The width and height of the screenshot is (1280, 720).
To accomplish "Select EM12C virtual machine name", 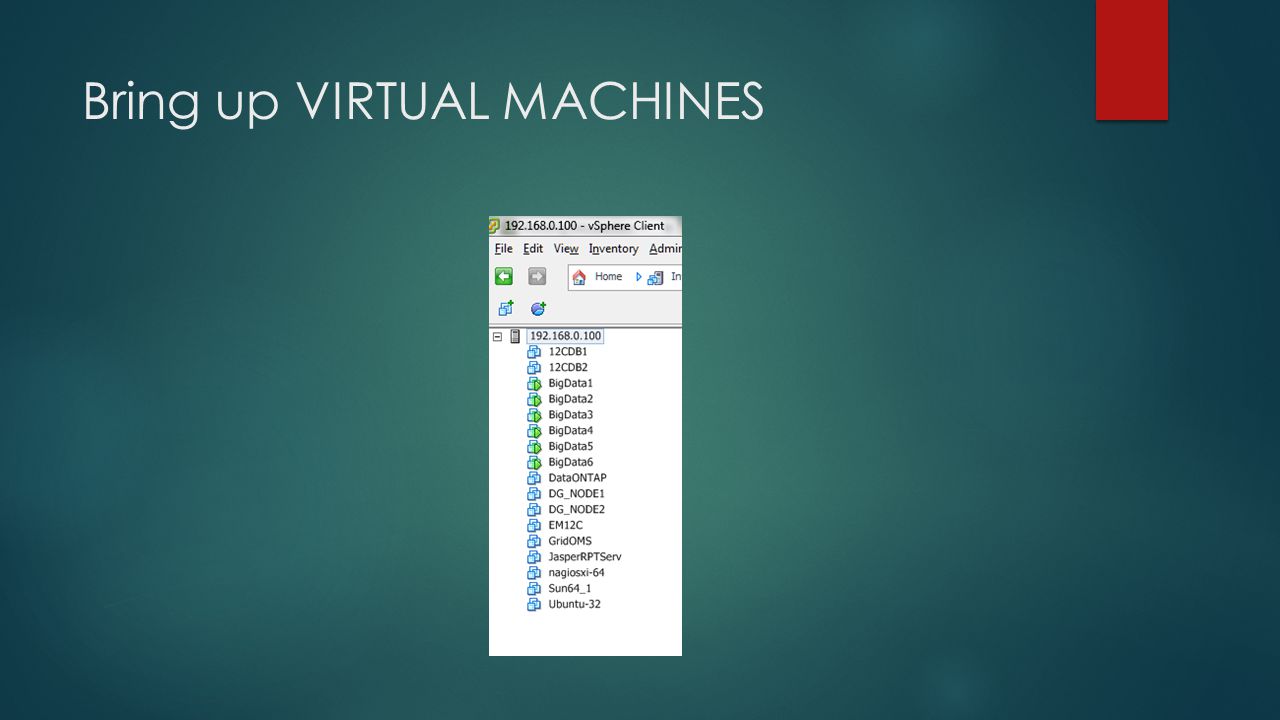I will coord(565,526).
